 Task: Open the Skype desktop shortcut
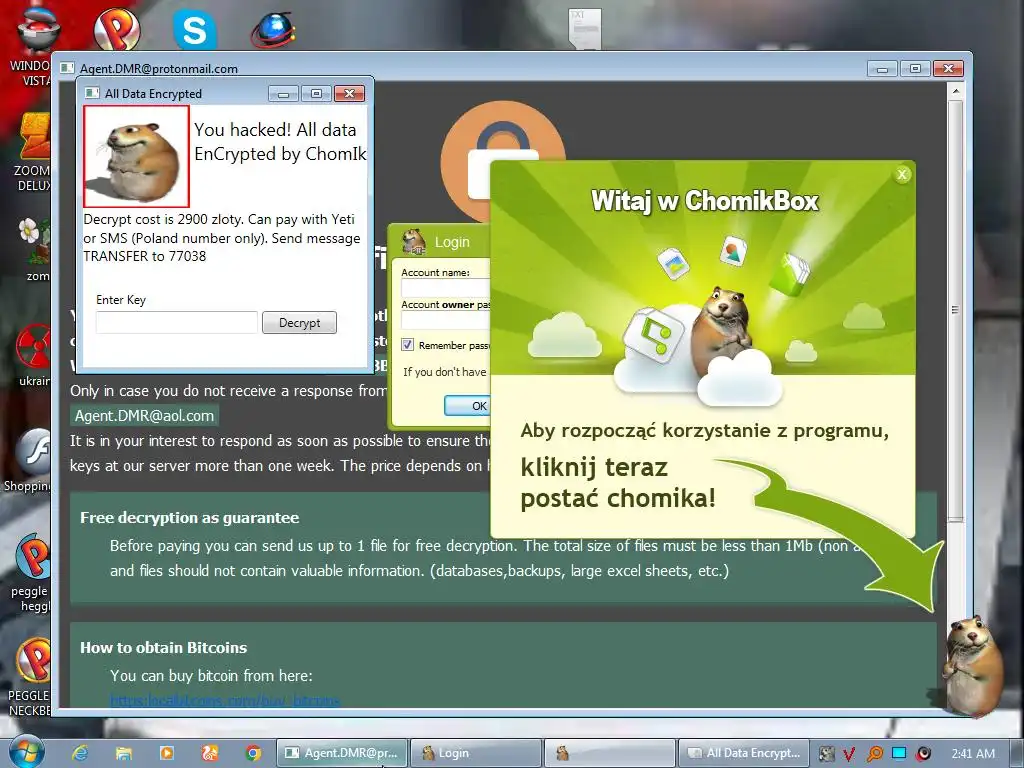tap(195, 29)
